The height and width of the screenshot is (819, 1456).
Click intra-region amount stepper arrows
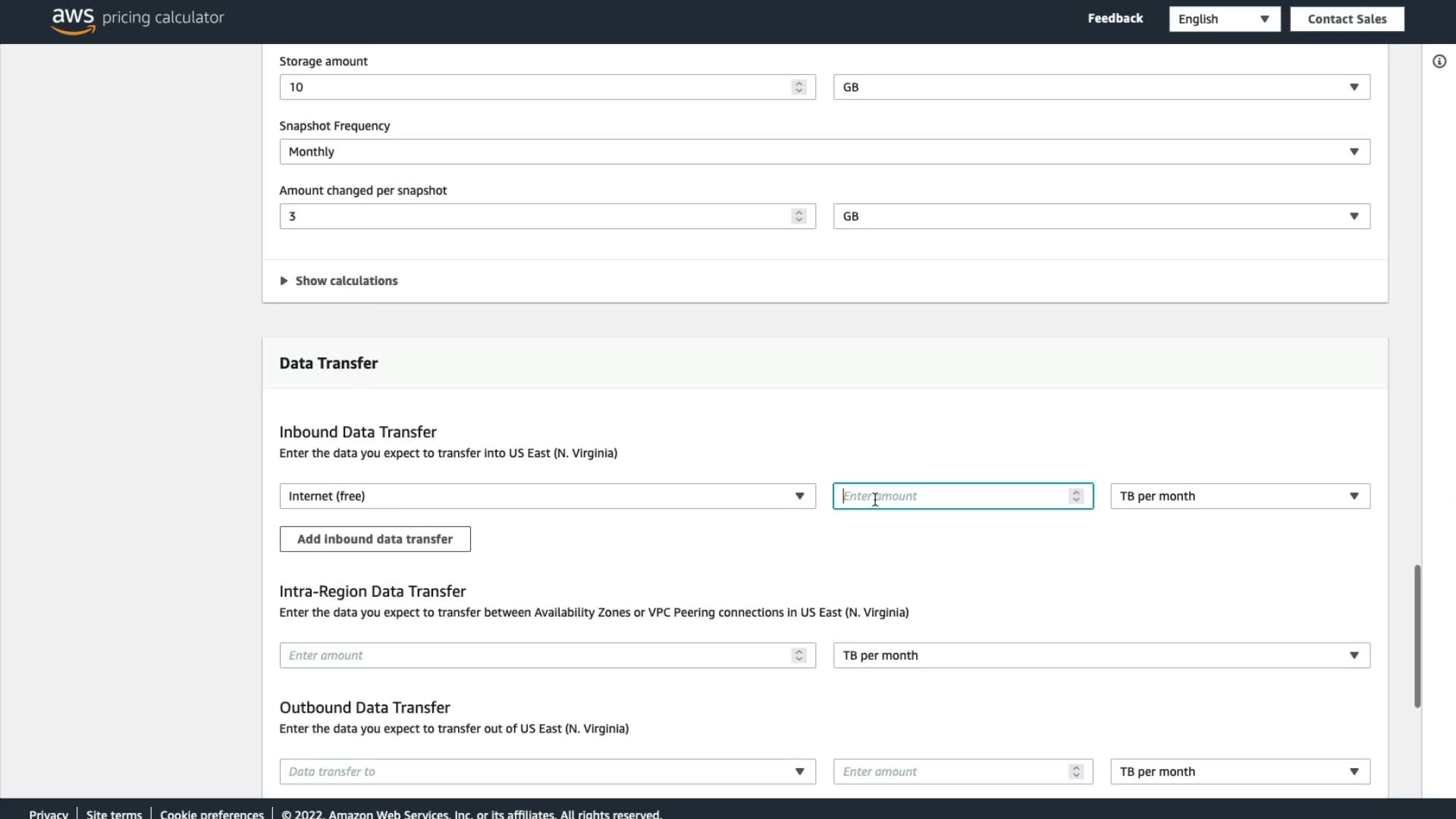pyautogui.click(x=799, y=655)
